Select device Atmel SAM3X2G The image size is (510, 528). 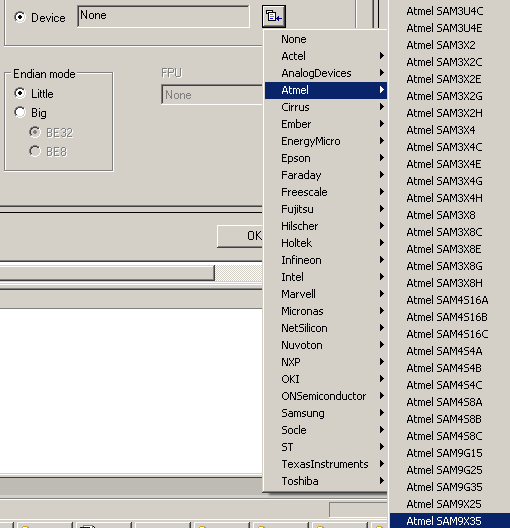point(450,96)
